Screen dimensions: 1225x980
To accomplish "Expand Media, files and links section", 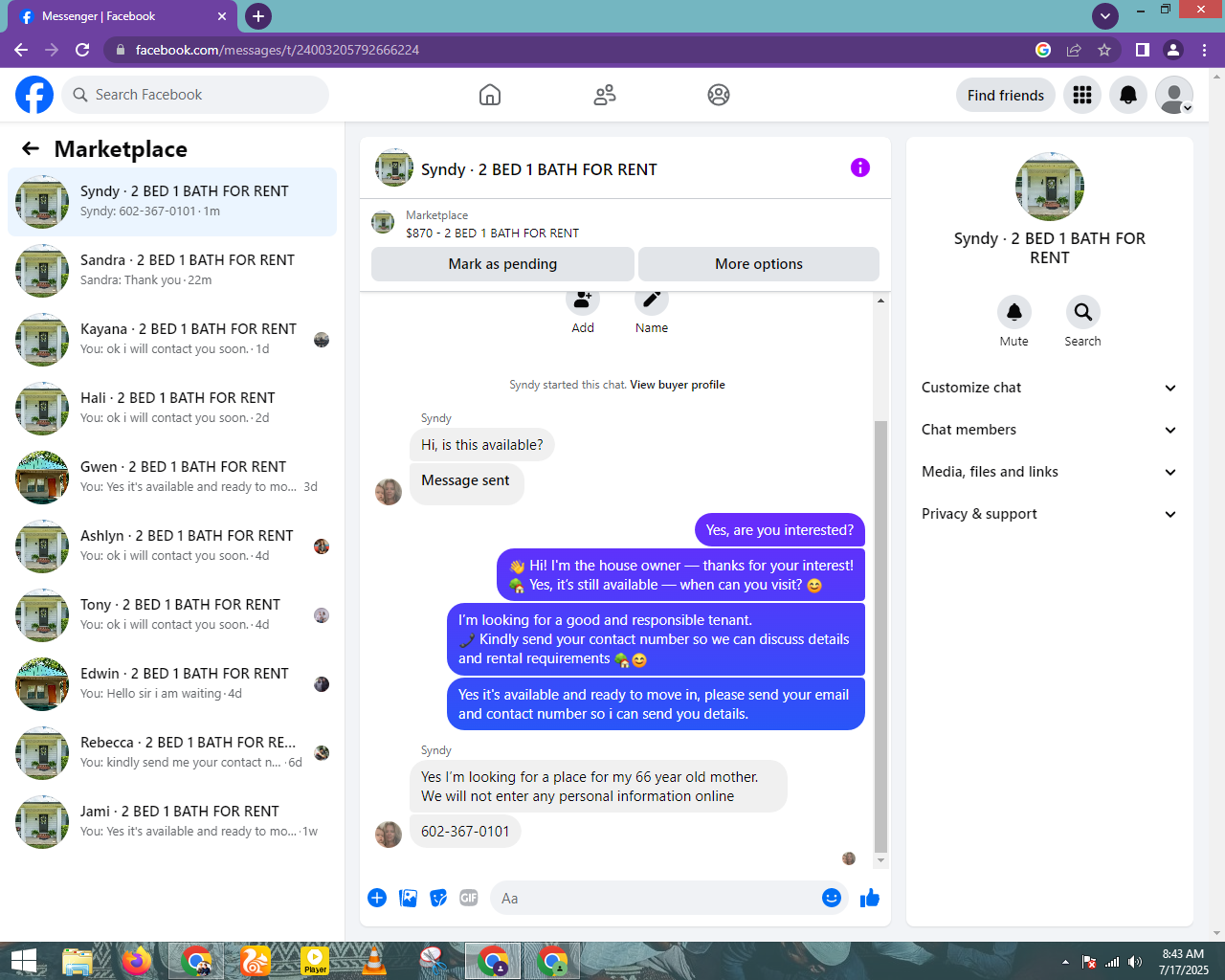I will tap(1050, 472).
